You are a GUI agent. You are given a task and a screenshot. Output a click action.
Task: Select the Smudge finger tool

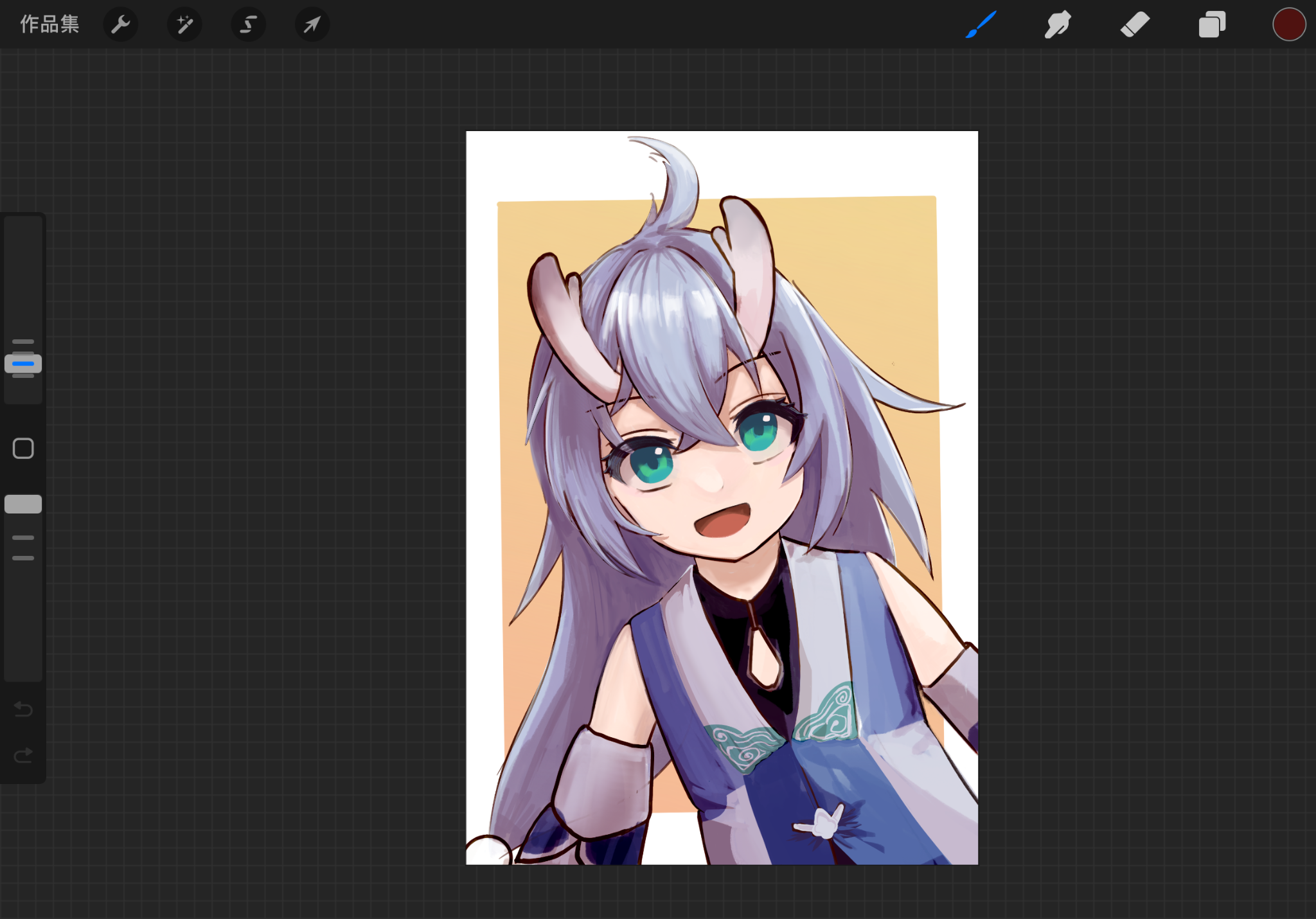(x=1058, y=24)
